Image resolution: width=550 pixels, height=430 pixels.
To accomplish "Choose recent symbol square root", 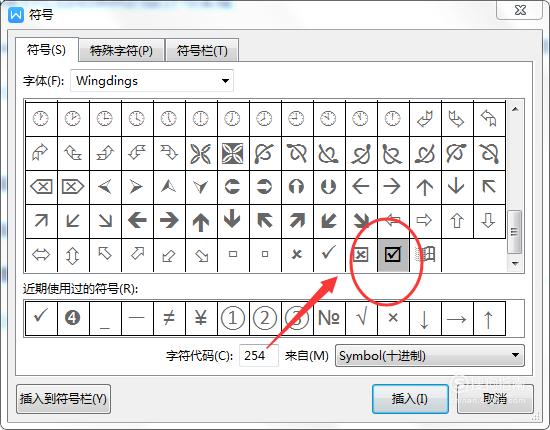I will pos(361,318).
